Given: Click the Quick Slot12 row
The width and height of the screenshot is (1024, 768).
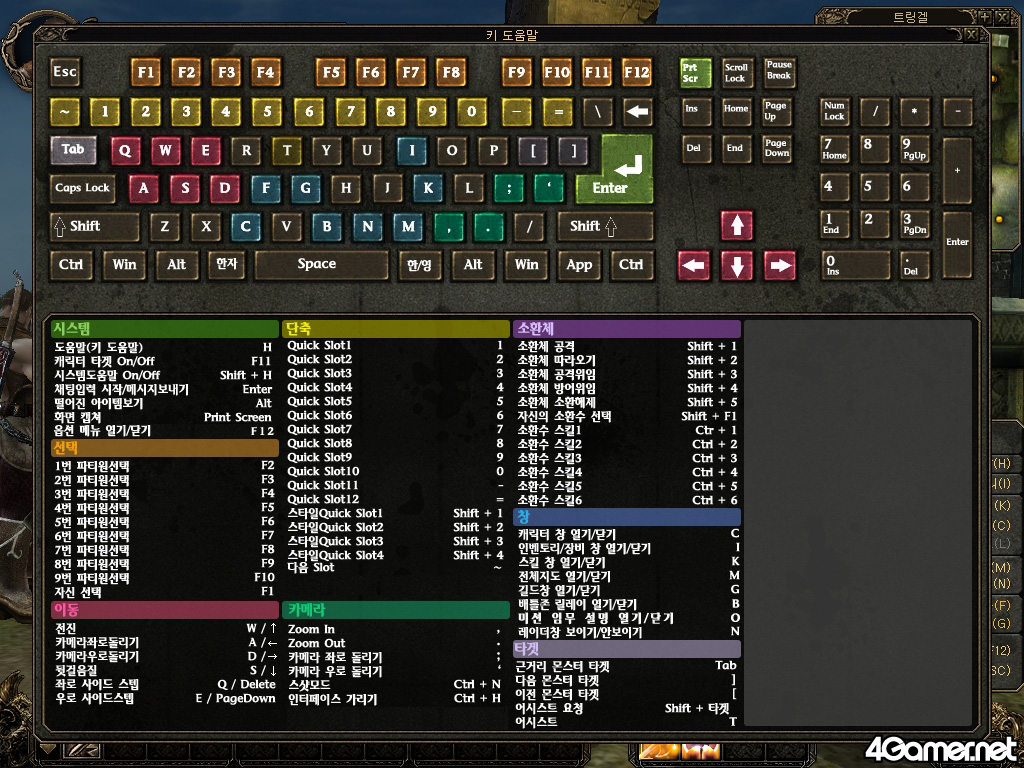Looking at the screenshot, I should coord(396,500).
